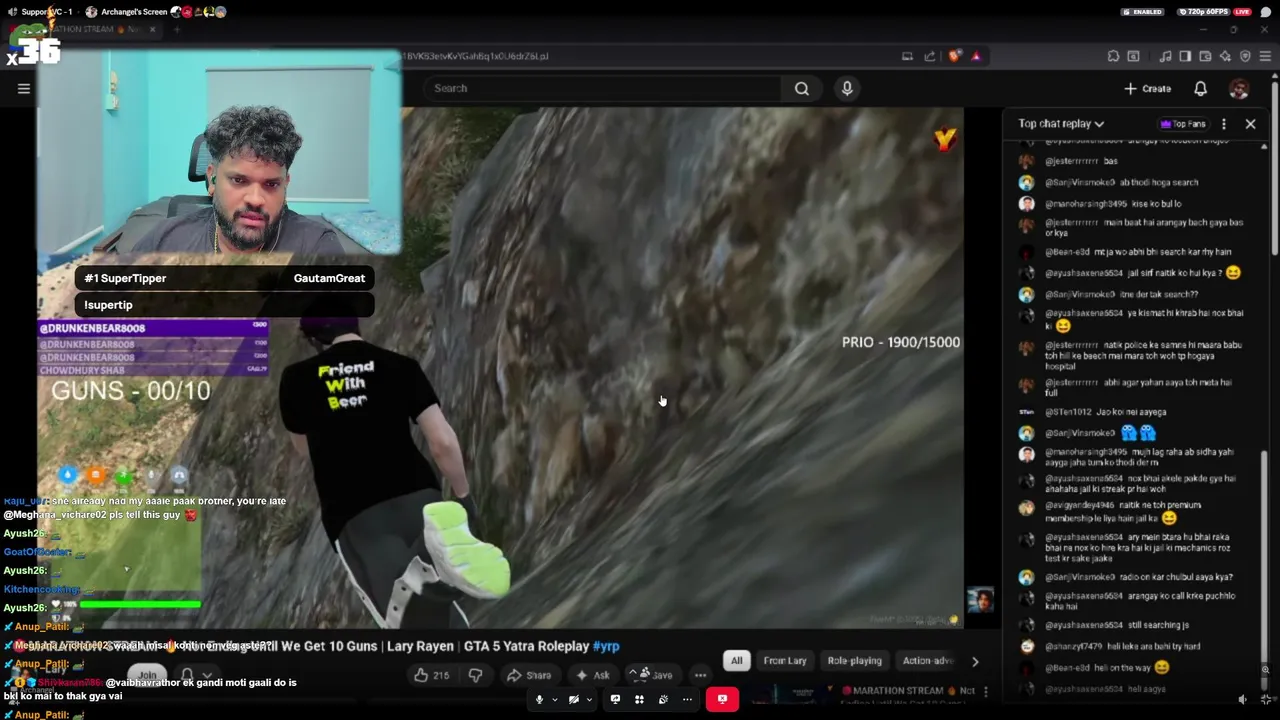Open Brave wallet icon
The image size is (1280, 720).
pos(1205,56)
